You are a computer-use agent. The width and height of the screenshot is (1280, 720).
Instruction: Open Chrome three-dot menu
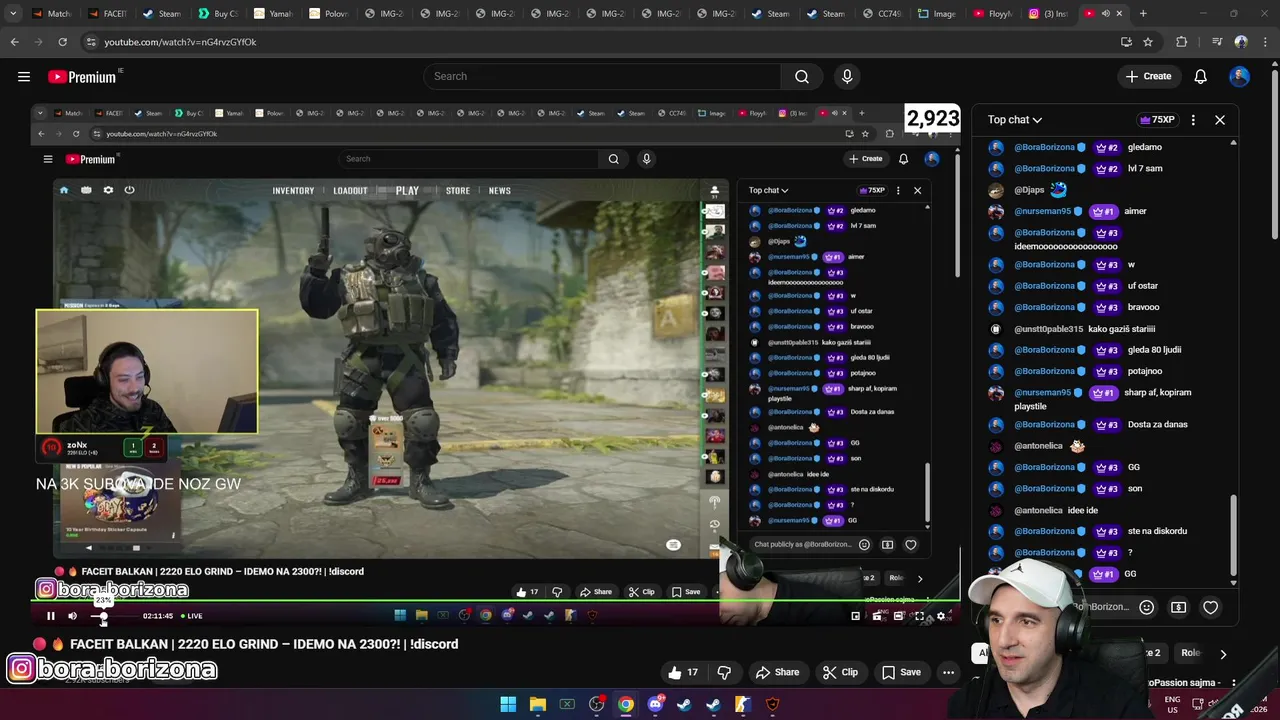(x=1264, y=42)
